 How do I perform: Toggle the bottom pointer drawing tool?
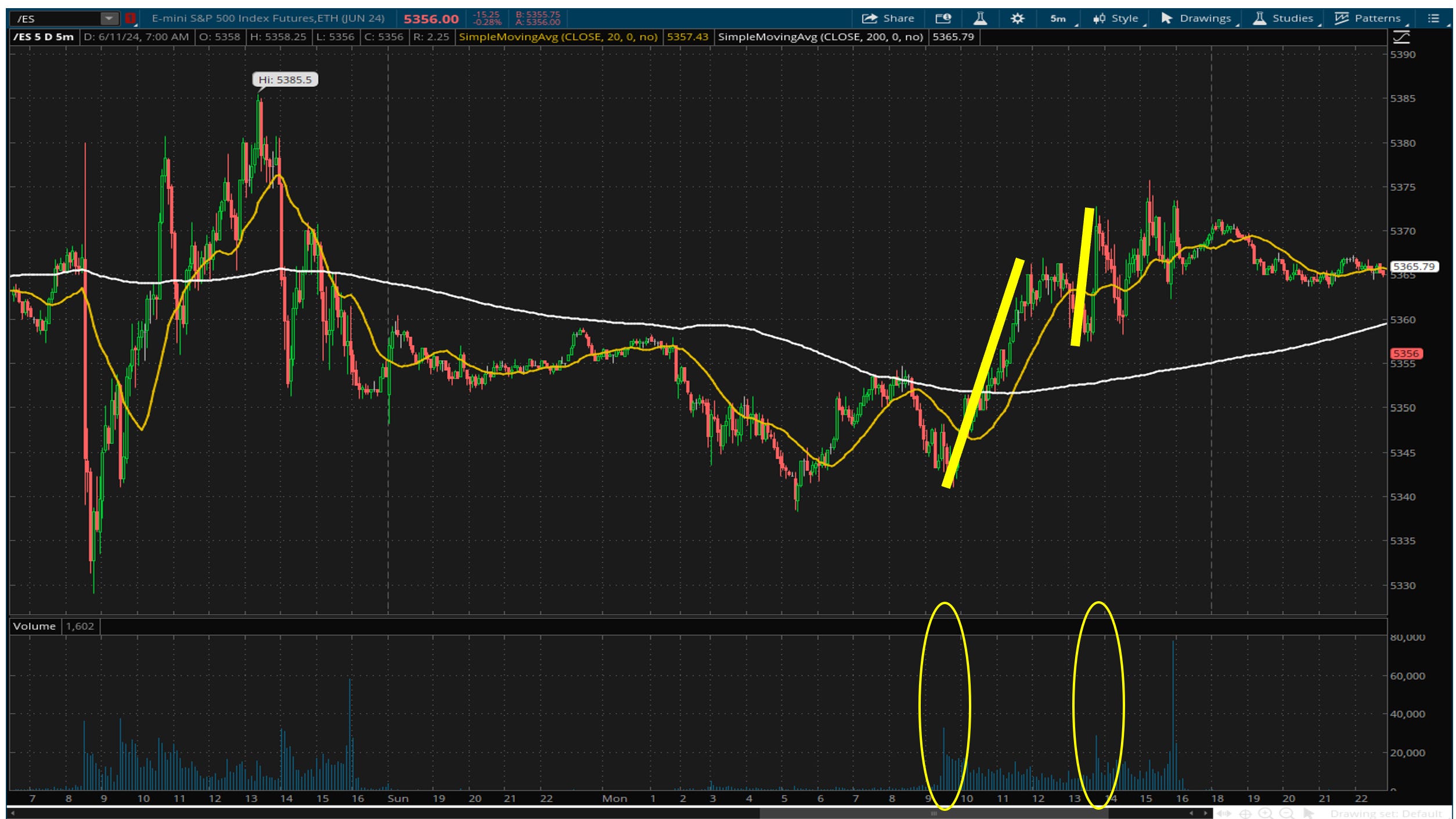coord(1309,814)
